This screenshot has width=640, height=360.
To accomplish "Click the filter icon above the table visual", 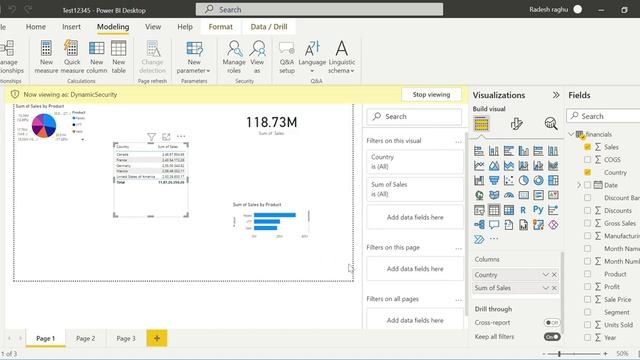I will click(x=151, y=137).
